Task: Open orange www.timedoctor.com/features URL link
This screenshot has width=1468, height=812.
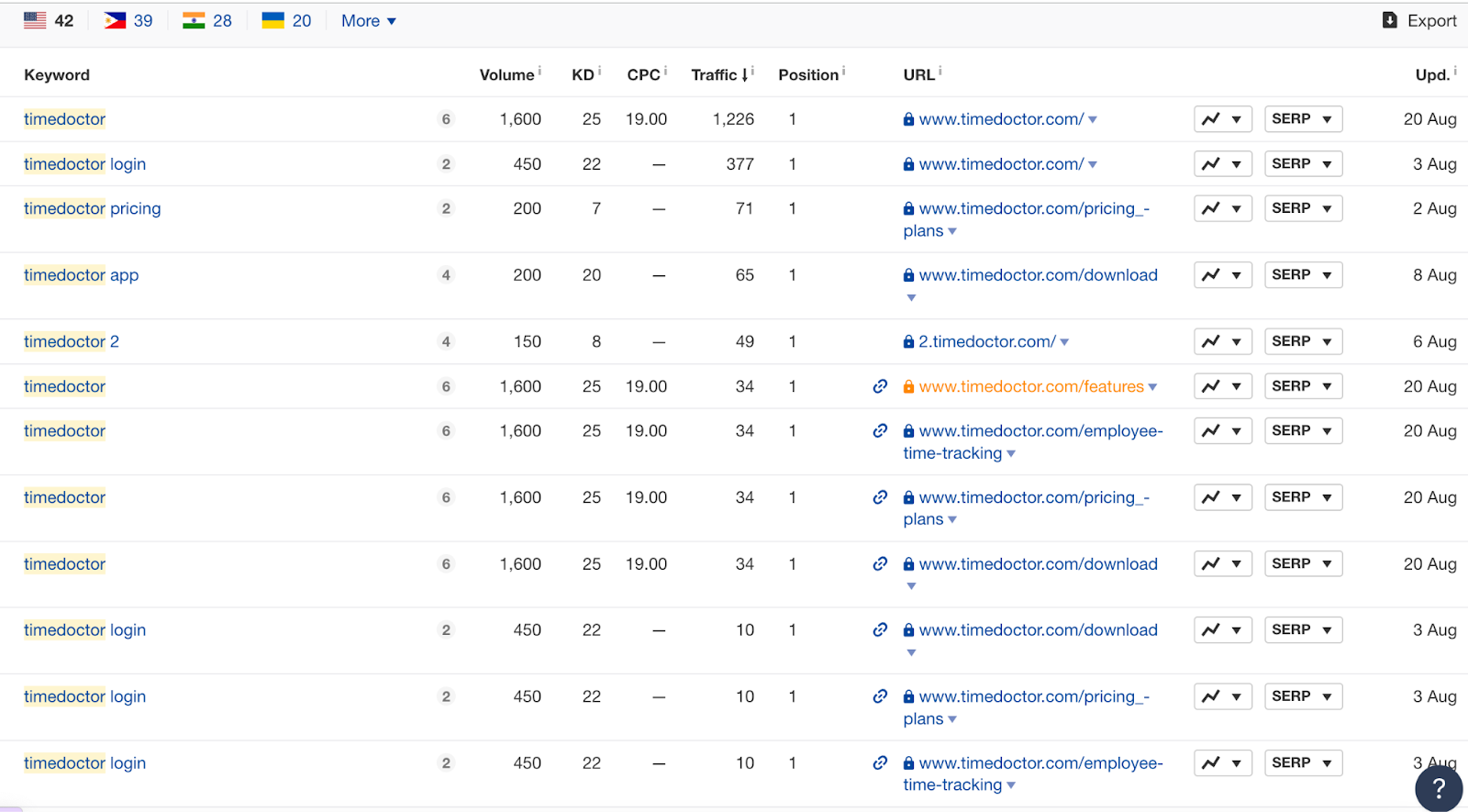Action: click(x=1031, y=386)
